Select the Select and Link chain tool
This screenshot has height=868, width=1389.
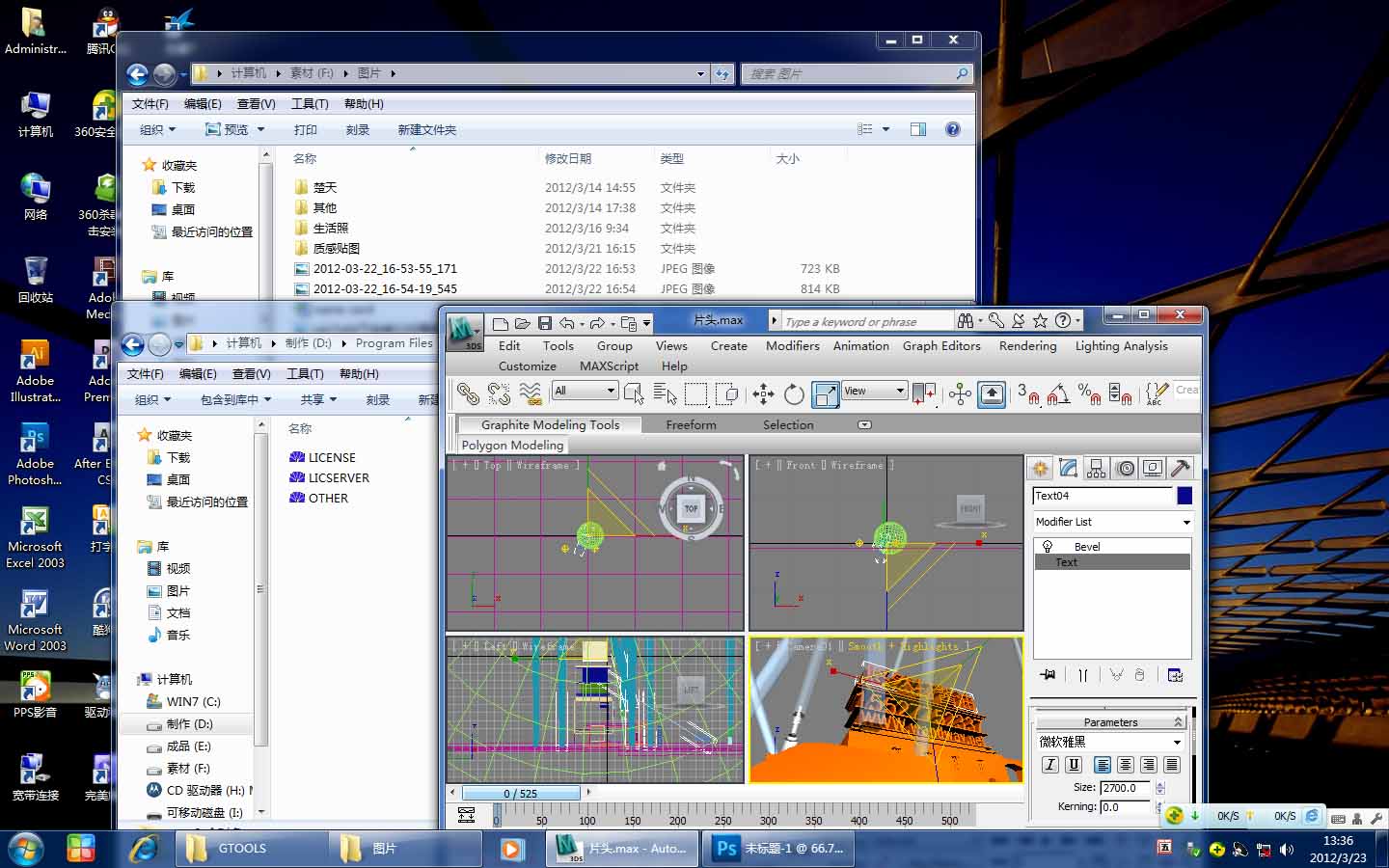coord(468,393)
